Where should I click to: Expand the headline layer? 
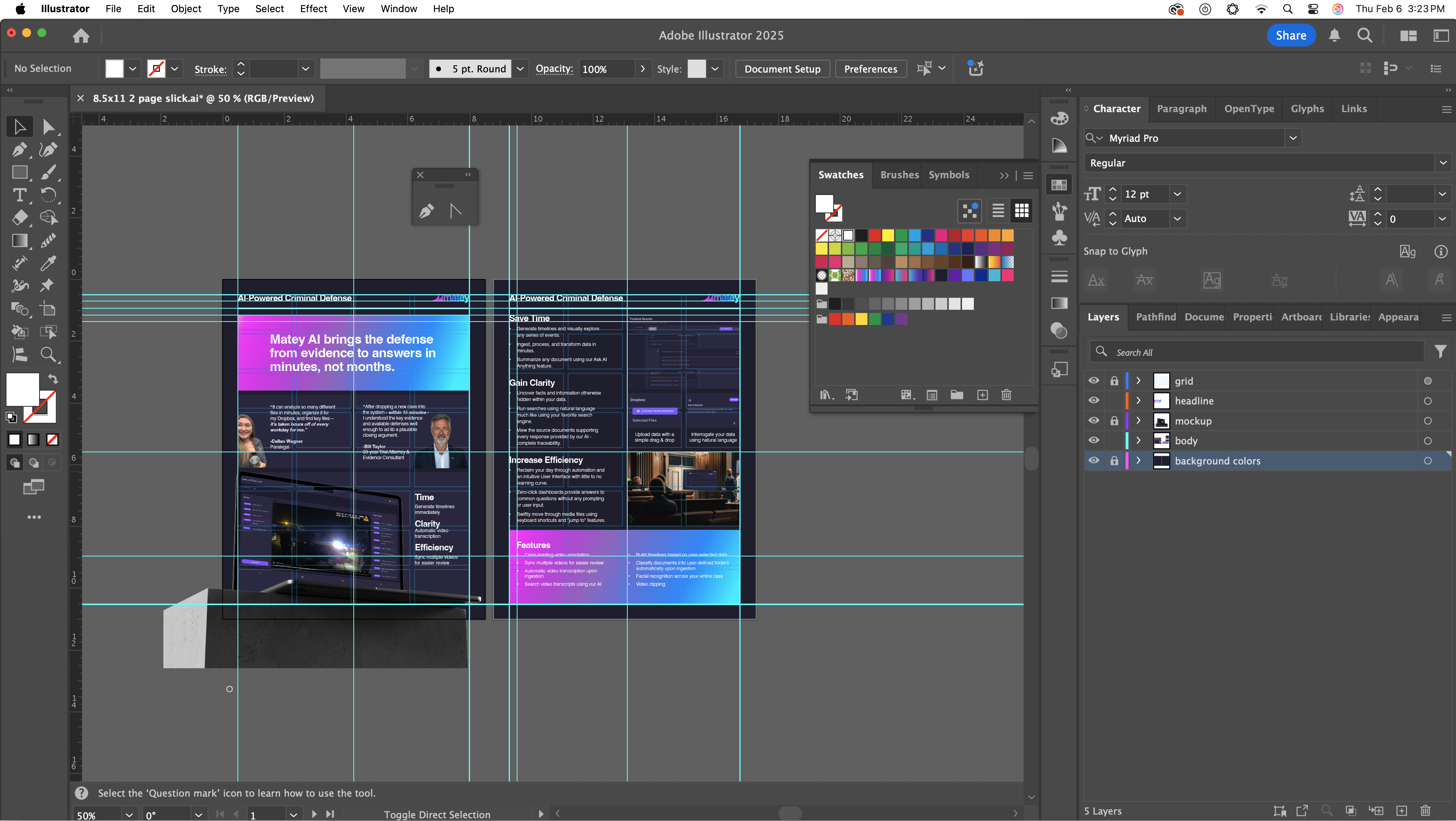click(1138, 400)
